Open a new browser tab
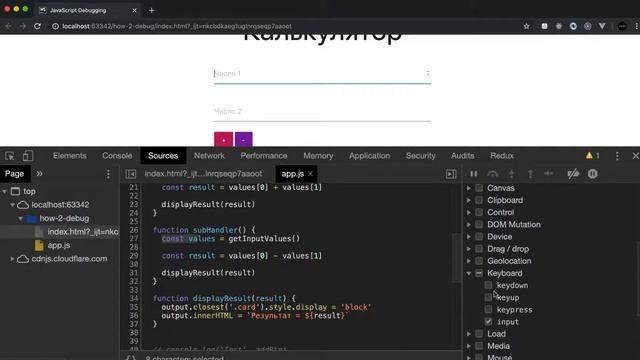Viewport: 640px width, 360px height. pos(151,10)
